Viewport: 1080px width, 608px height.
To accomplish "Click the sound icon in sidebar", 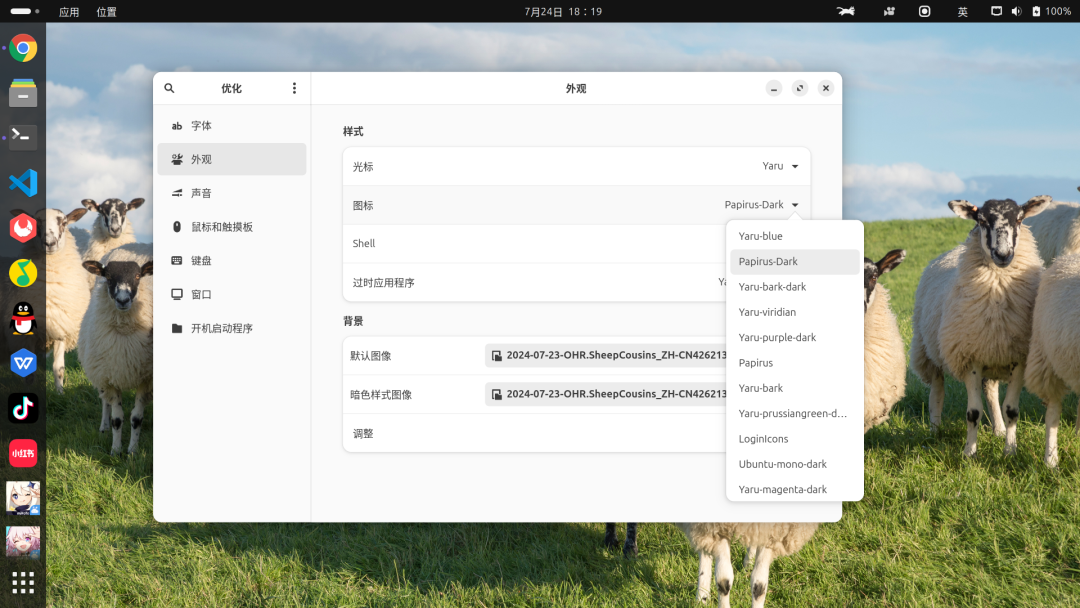I will 177,193.
